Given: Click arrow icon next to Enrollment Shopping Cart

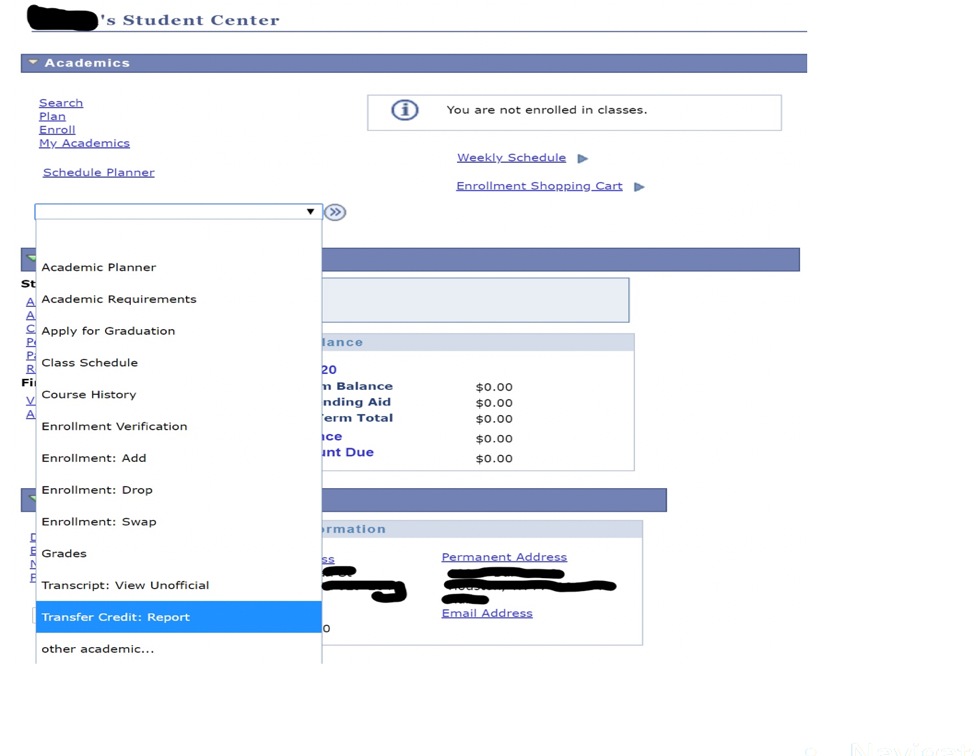Looking at the screenshot, I should click(639, 187).
